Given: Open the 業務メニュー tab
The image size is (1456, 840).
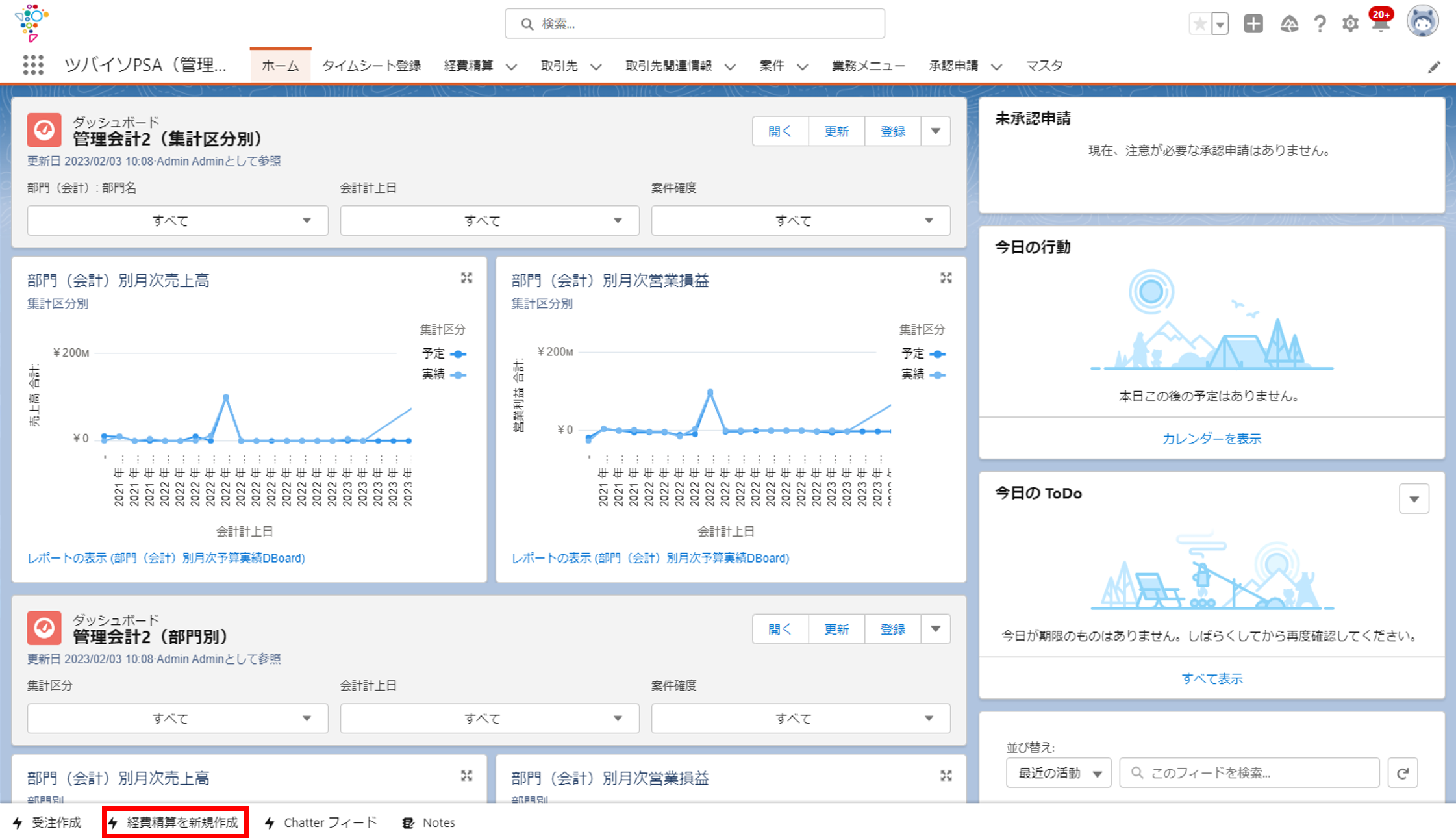Looking at the screenshot, I should tap(869, 66).
